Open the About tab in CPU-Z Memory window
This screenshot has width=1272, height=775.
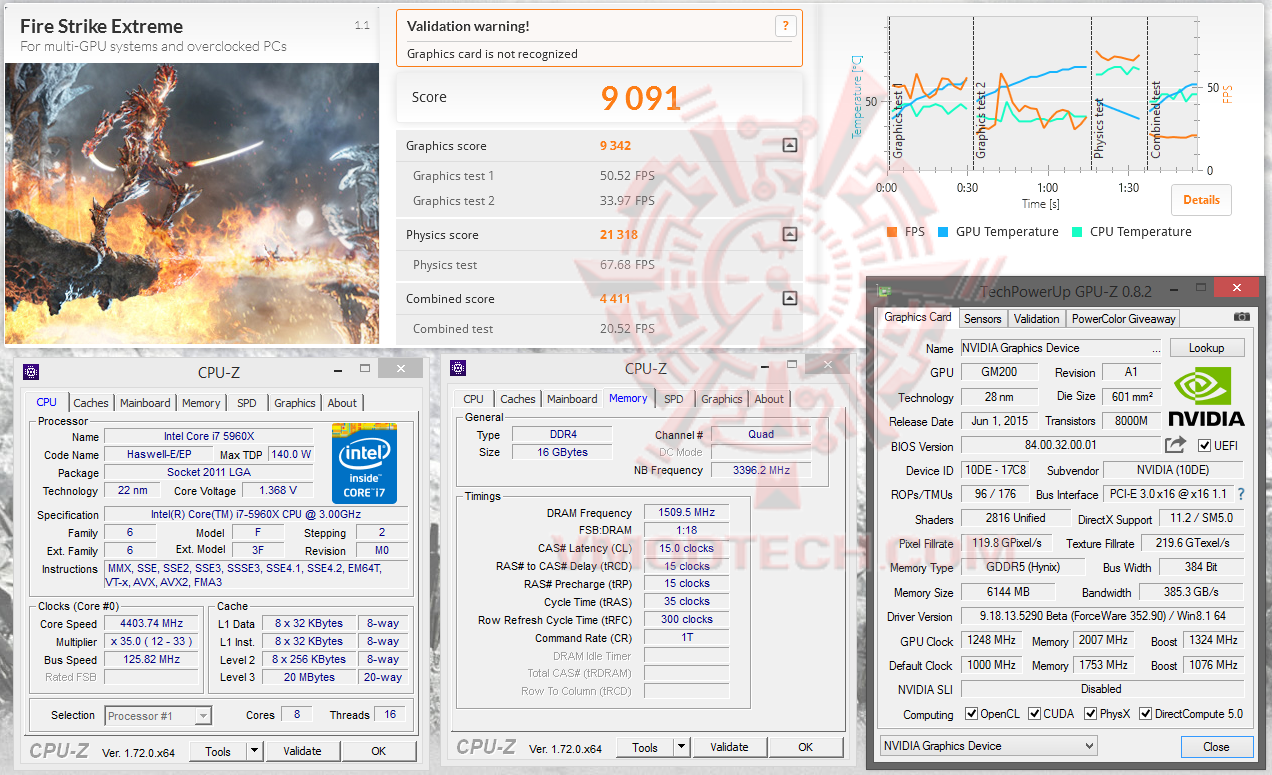pyautogui.click(x=769, y=399)
